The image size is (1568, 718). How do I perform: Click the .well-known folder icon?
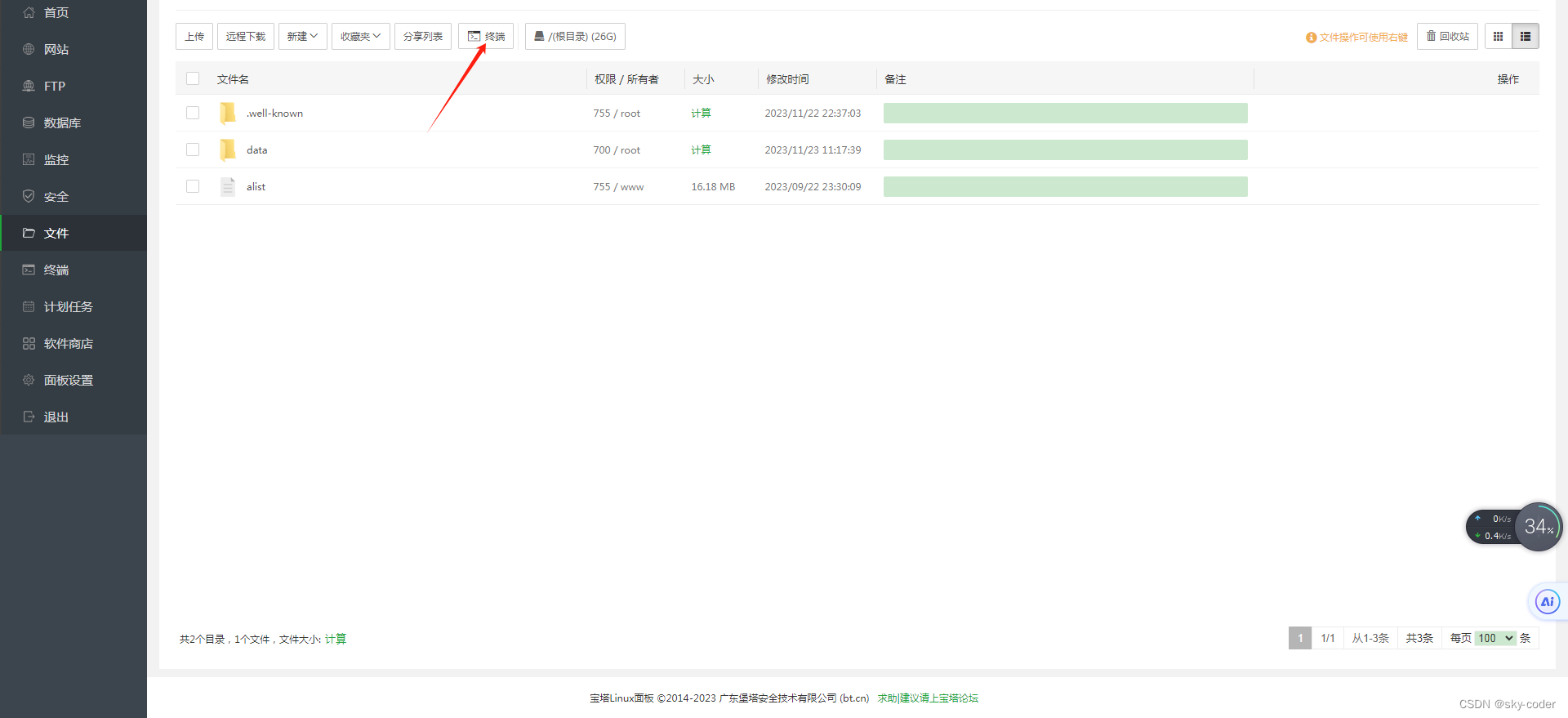point(228,113)
